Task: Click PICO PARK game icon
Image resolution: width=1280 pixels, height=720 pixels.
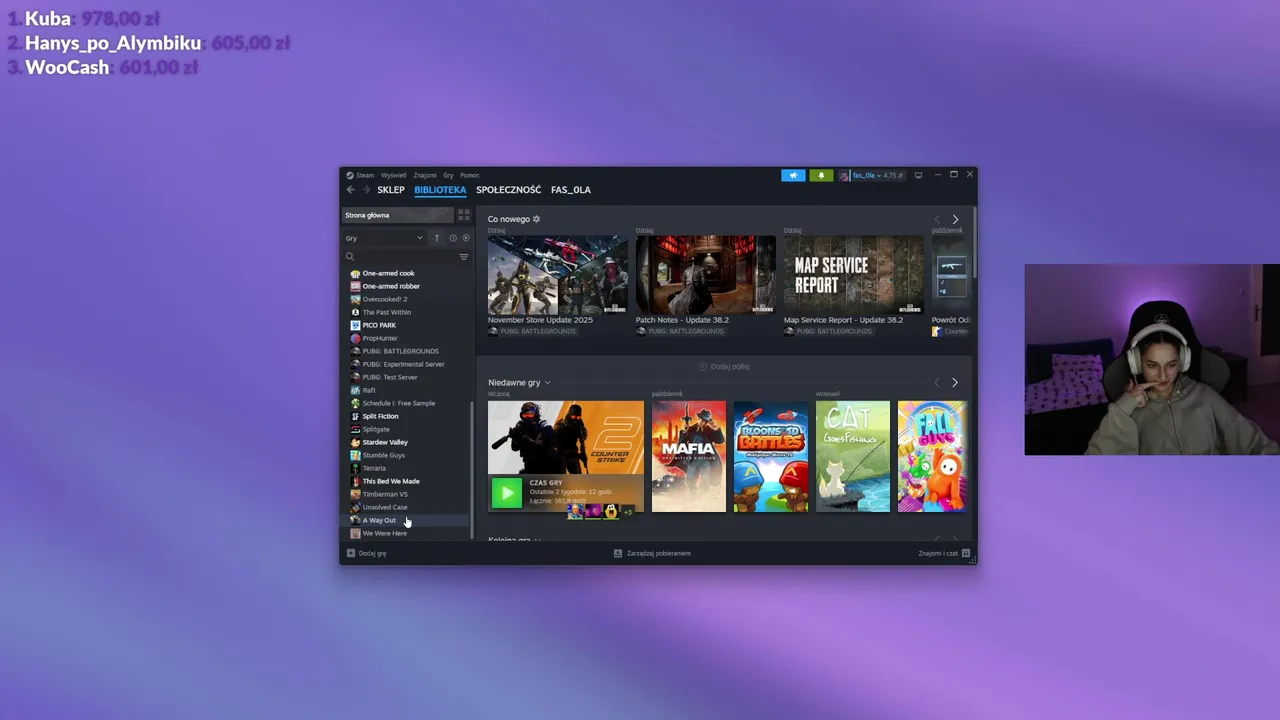Action: click(x=355, y=325)
